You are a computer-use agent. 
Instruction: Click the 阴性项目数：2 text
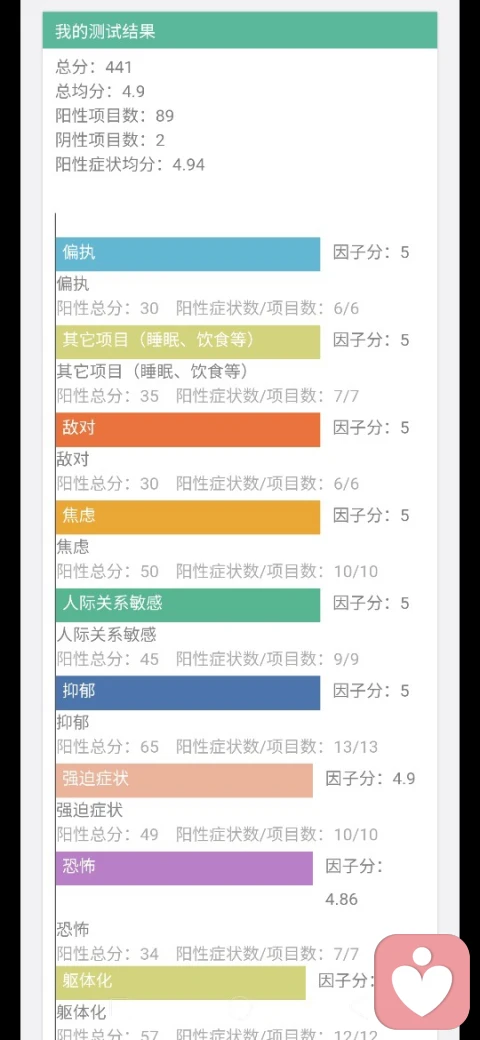pyautogui.click(x=110, y=140)
